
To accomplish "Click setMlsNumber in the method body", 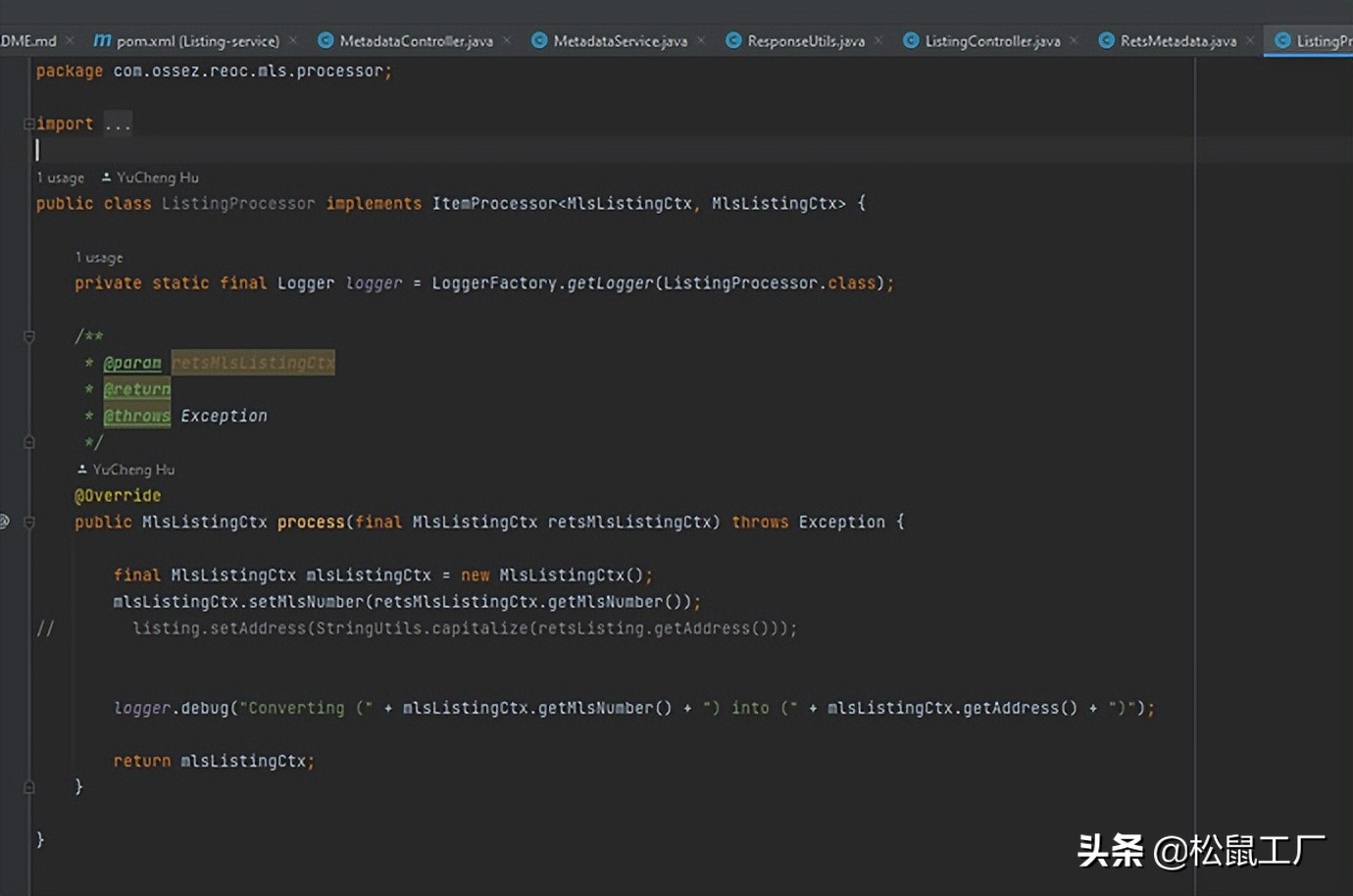I will (306, 601).
